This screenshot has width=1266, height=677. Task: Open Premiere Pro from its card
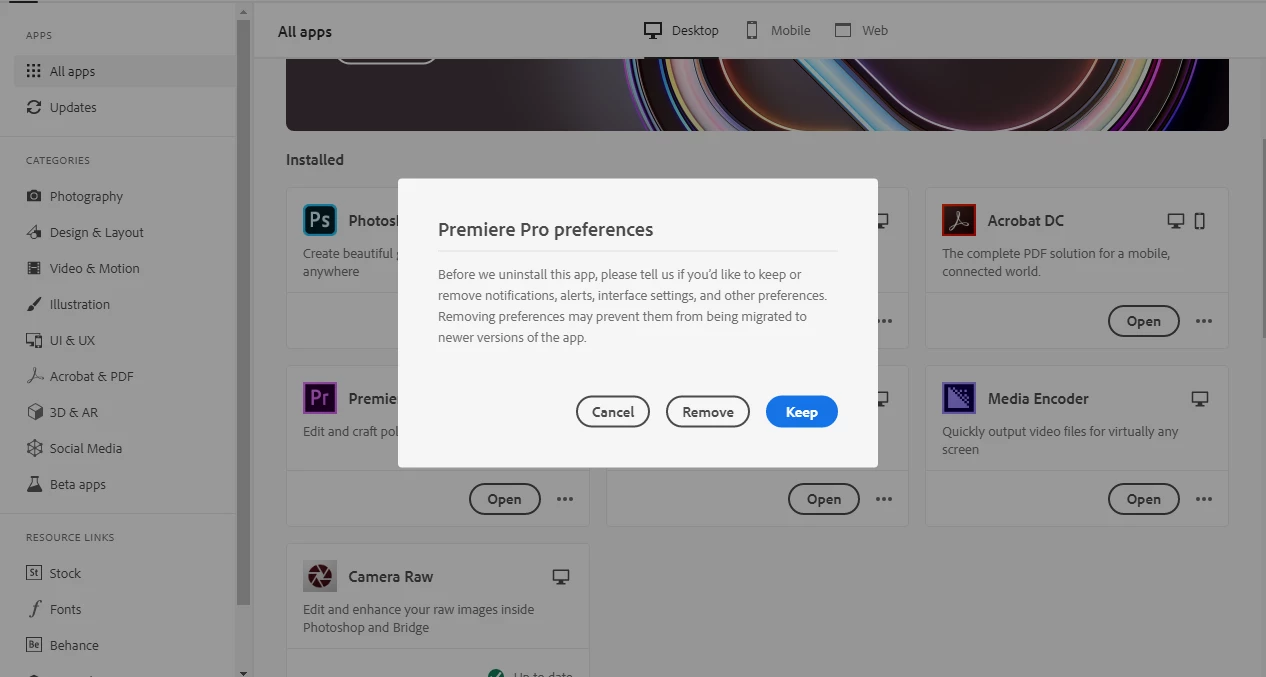point(504,499)
